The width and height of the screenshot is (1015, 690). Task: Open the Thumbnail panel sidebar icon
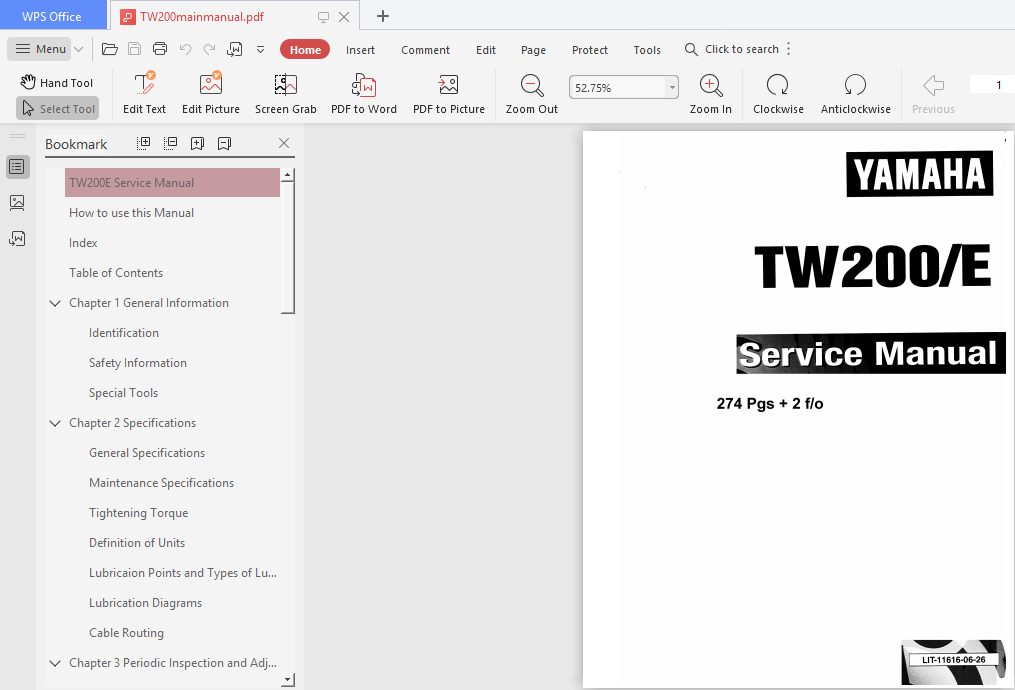(17, 203)
